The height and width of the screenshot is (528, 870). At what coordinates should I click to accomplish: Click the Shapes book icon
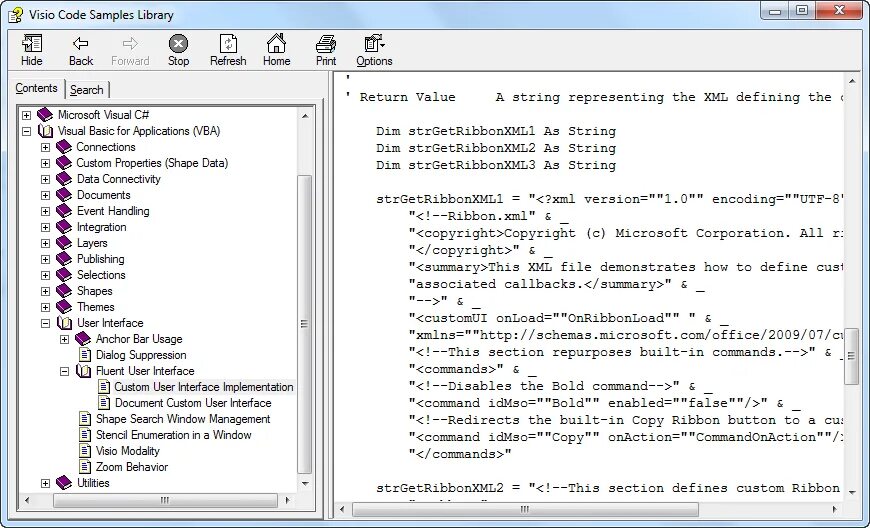point(64,291)
